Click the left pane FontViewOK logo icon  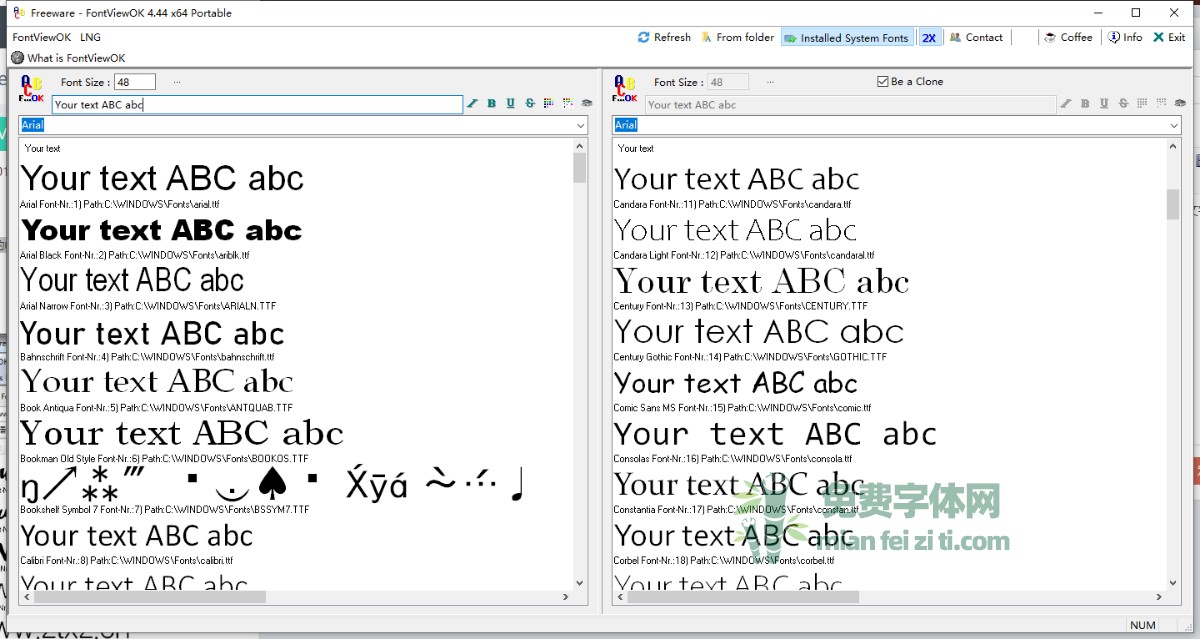[32, 89]
